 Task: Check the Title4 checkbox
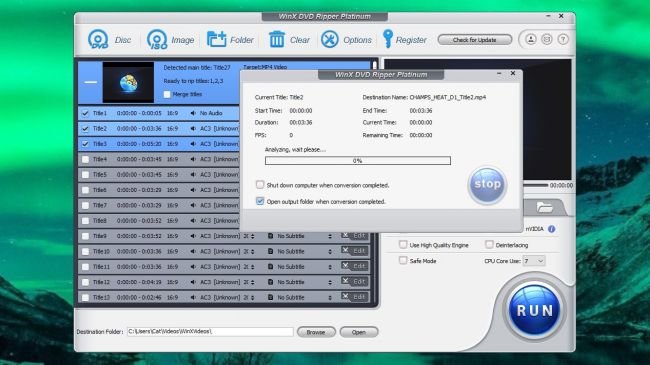point(85,159)
